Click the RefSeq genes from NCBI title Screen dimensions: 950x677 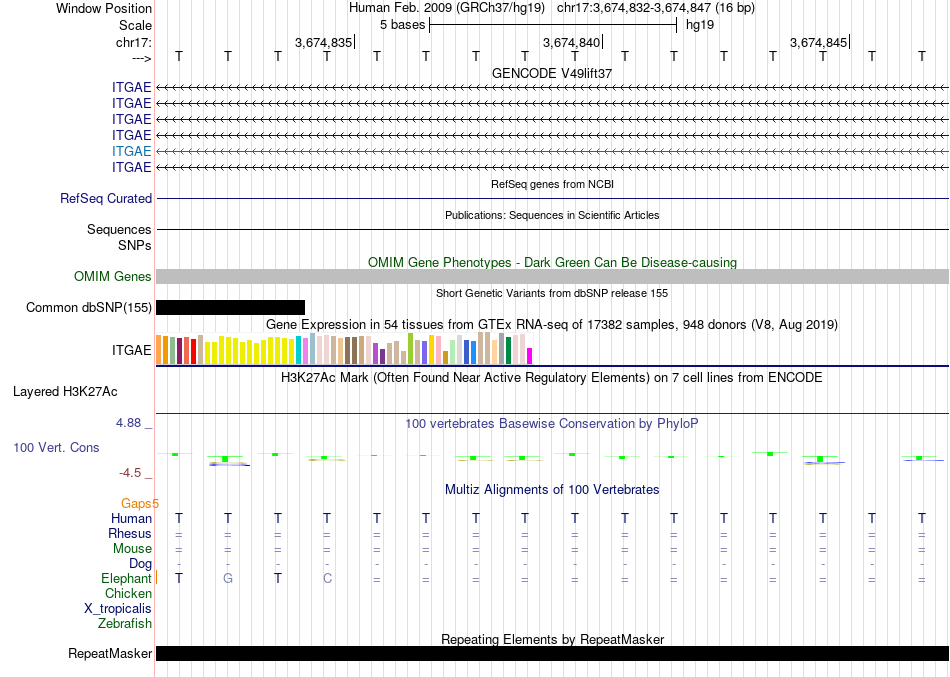pyautogui.click(x=552, y=184)
